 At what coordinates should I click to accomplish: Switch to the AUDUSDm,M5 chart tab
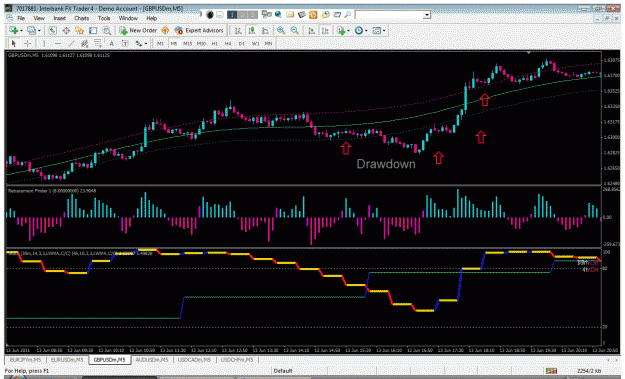[152, 359]
